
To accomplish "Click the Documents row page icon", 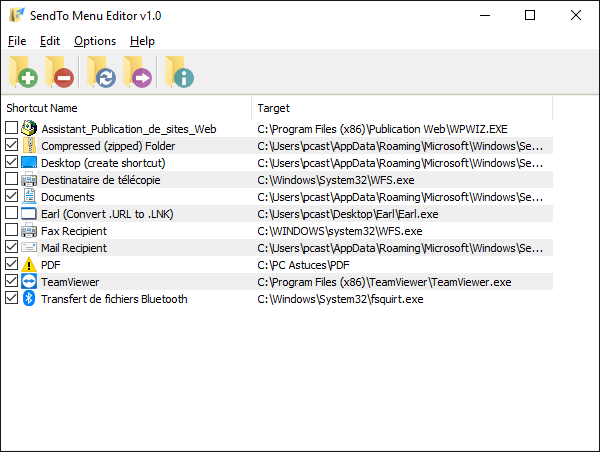I will point(29,196).
